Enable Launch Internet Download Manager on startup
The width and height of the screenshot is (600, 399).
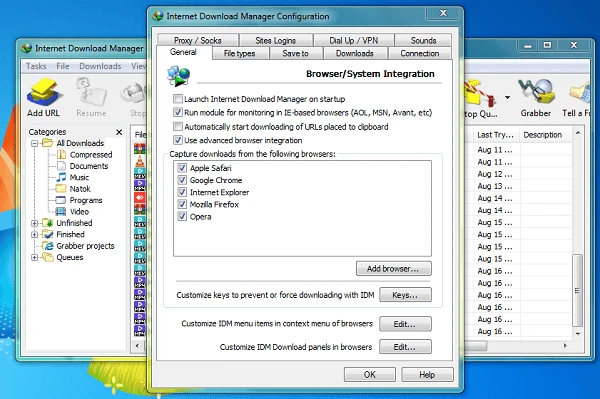[178, 99]
